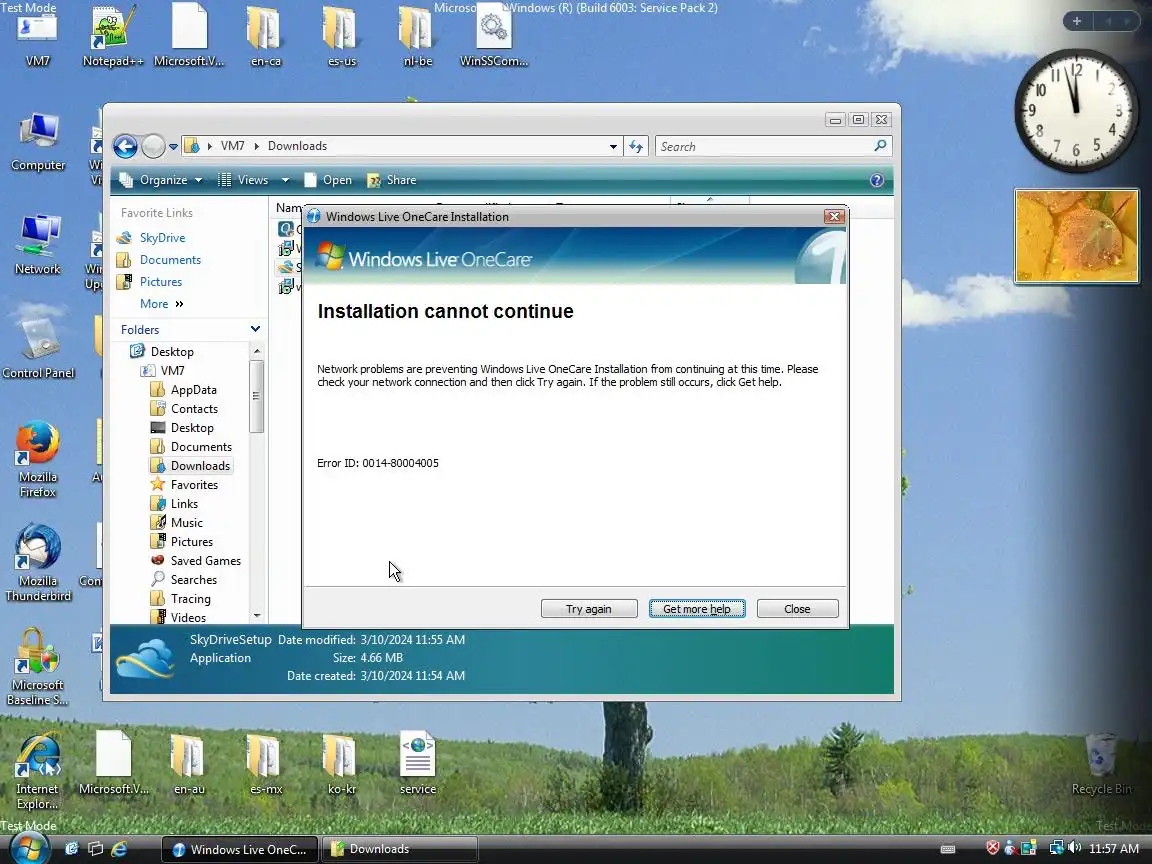Screen dimensions: 1152x864
Task: Click the folder tree scroll-down arrow
Action: pyautogui.click(x=256, y=616)
